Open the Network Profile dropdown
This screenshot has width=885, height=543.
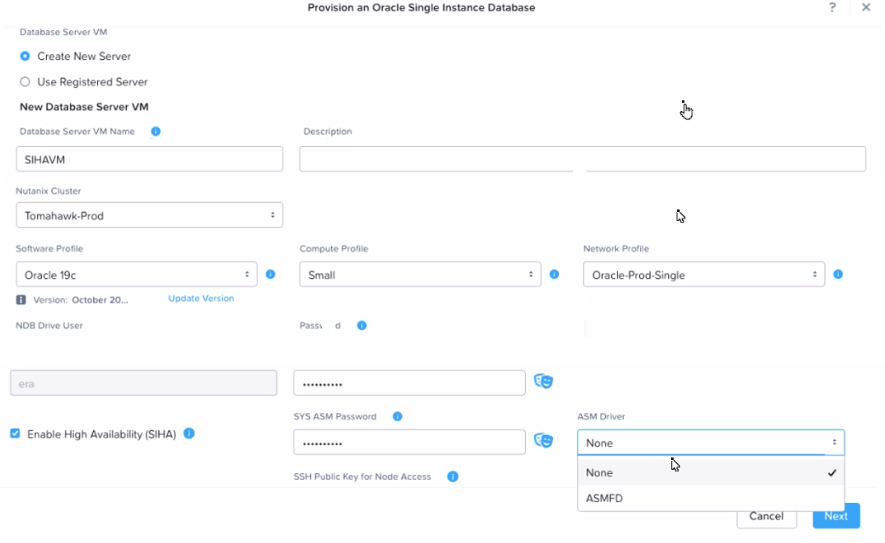tap(704, 274)
